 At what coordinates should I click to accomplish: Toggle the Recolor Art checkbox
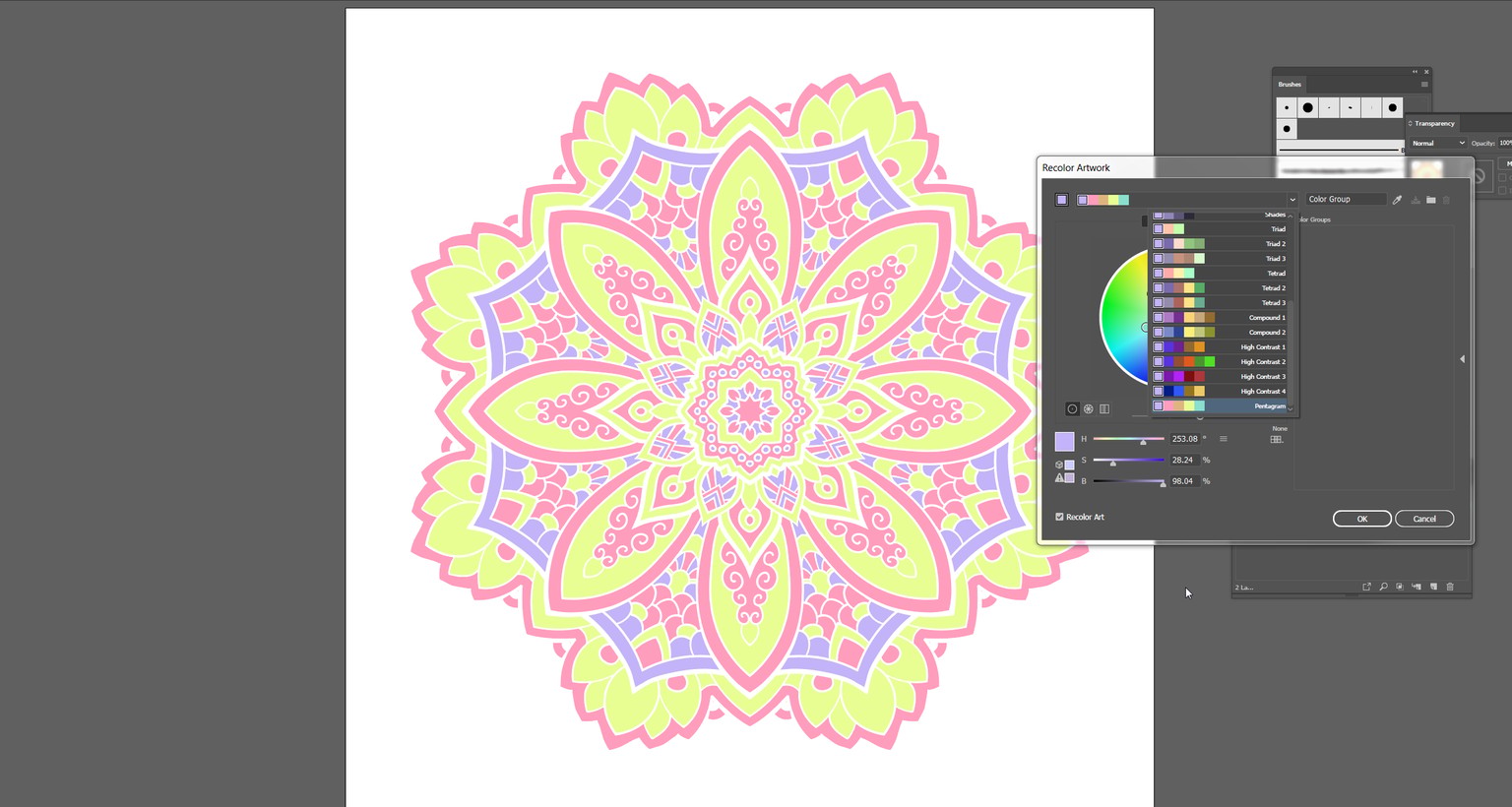click(x=1060, y=517)
